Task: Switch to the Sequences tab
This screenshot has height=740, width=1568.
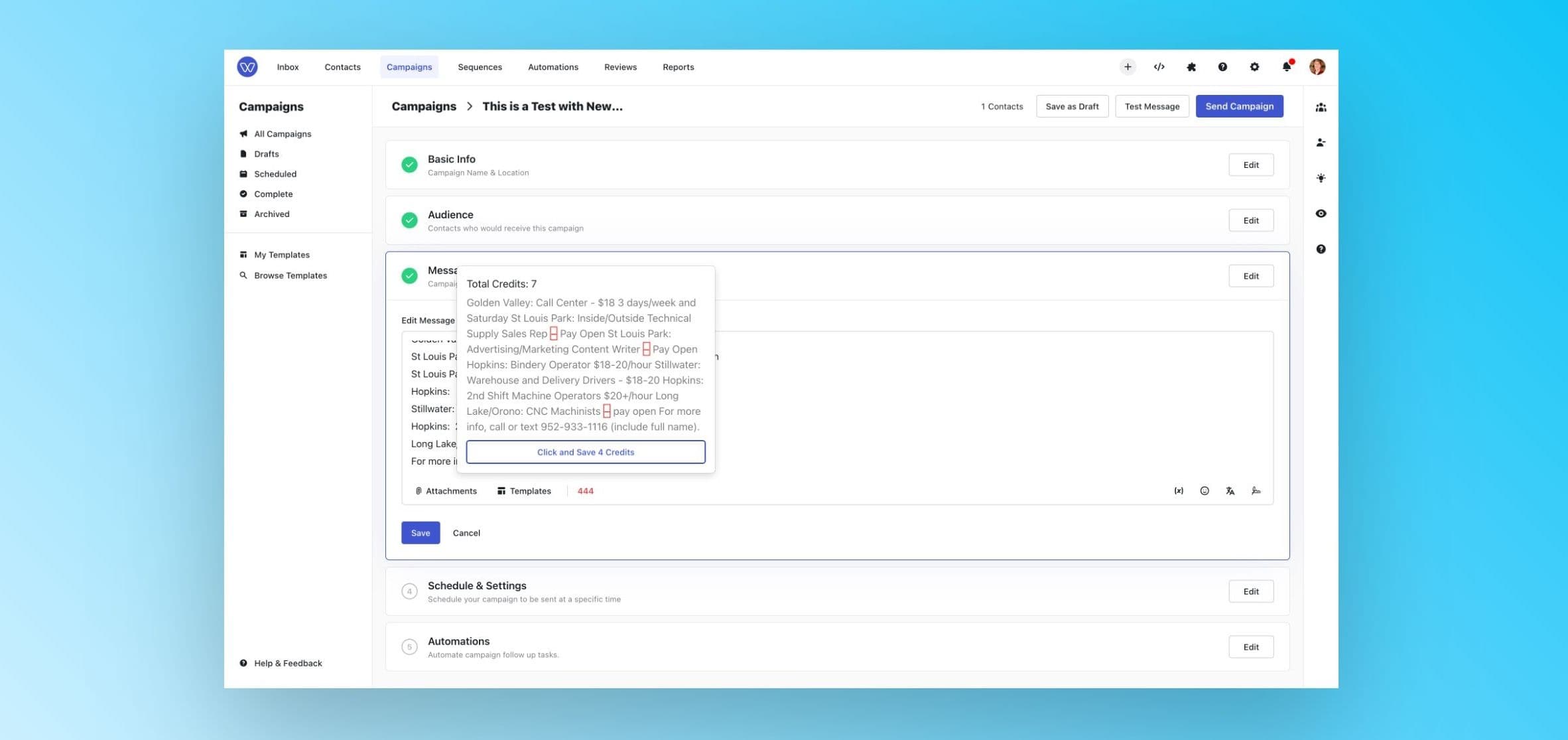Action: (x=480, y=66)
